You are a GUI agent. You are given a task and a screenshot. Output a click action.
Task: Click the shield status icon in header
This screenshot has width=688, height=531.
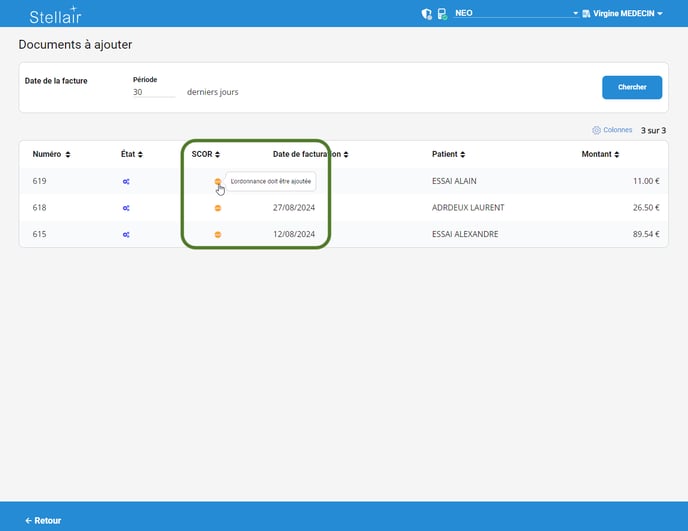[427, 14]
